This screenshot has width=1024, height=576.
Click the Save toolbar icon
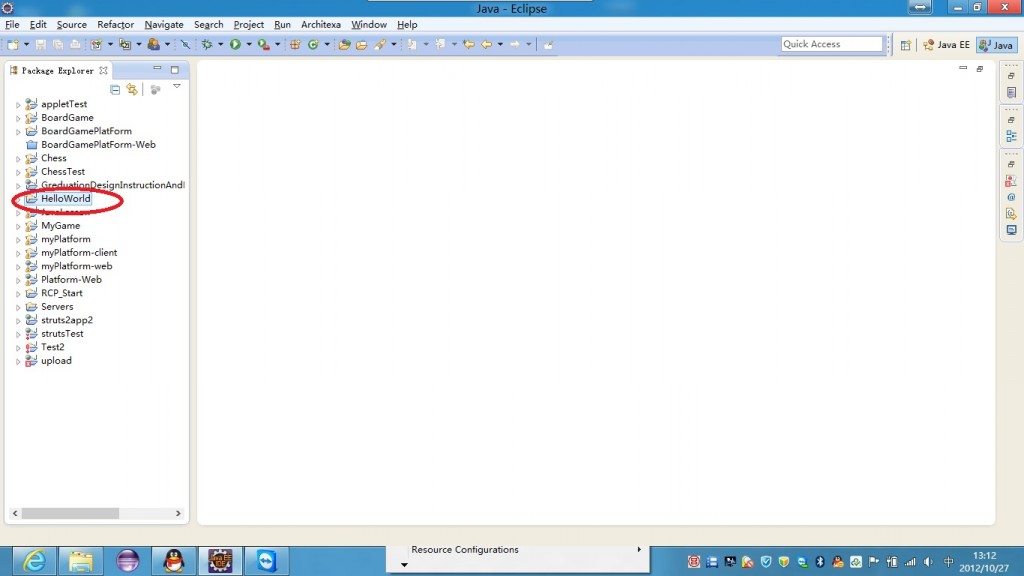(x=40, y=44)
